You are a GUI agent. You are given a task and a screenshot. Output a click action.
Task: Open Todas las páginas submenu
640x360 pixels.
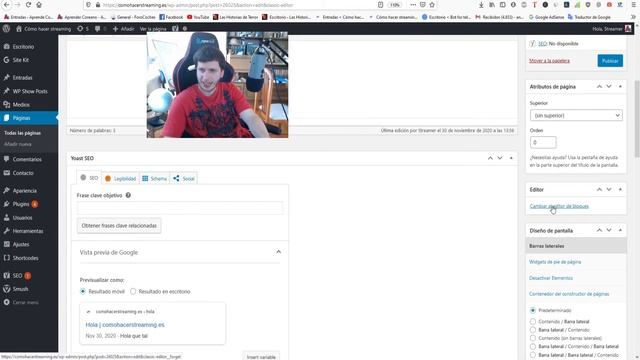22,133
